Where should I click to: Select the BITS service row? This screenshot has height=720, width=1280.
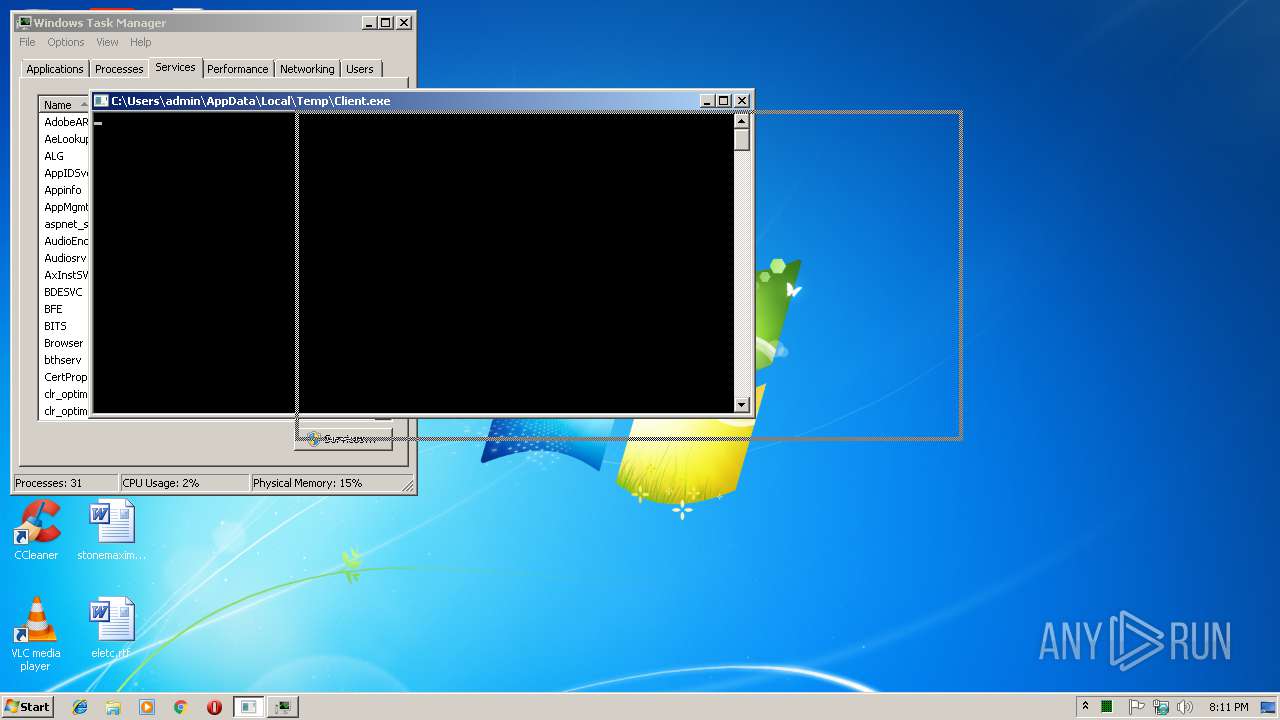point(65,326)
